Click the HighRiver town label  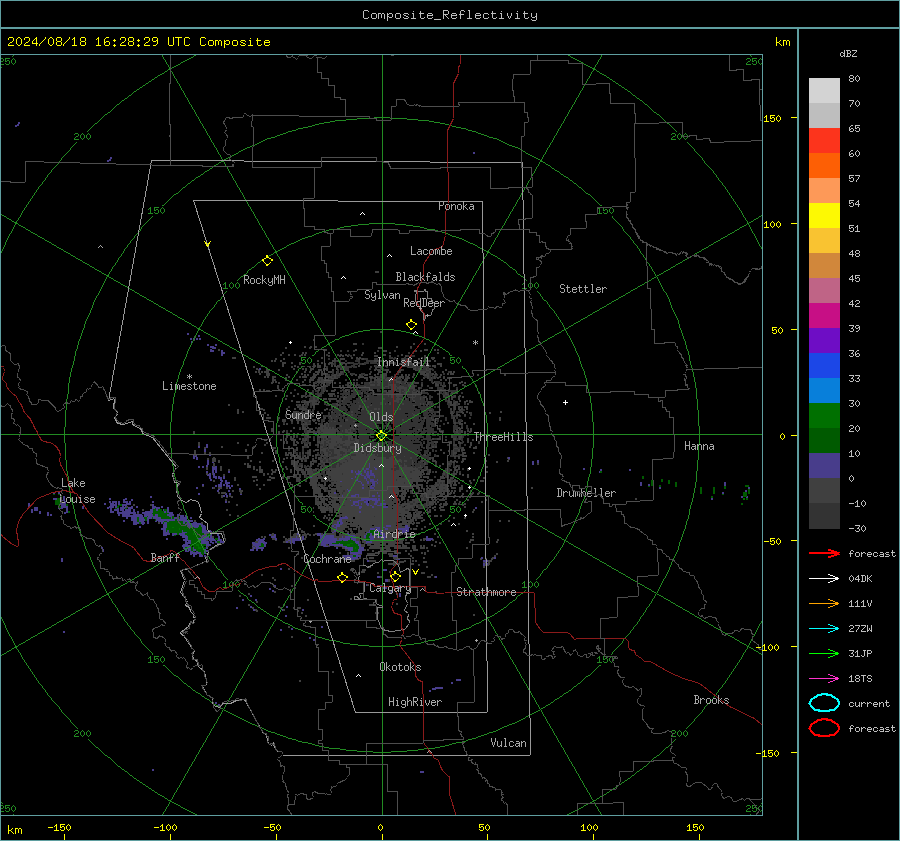coord(415,702)
